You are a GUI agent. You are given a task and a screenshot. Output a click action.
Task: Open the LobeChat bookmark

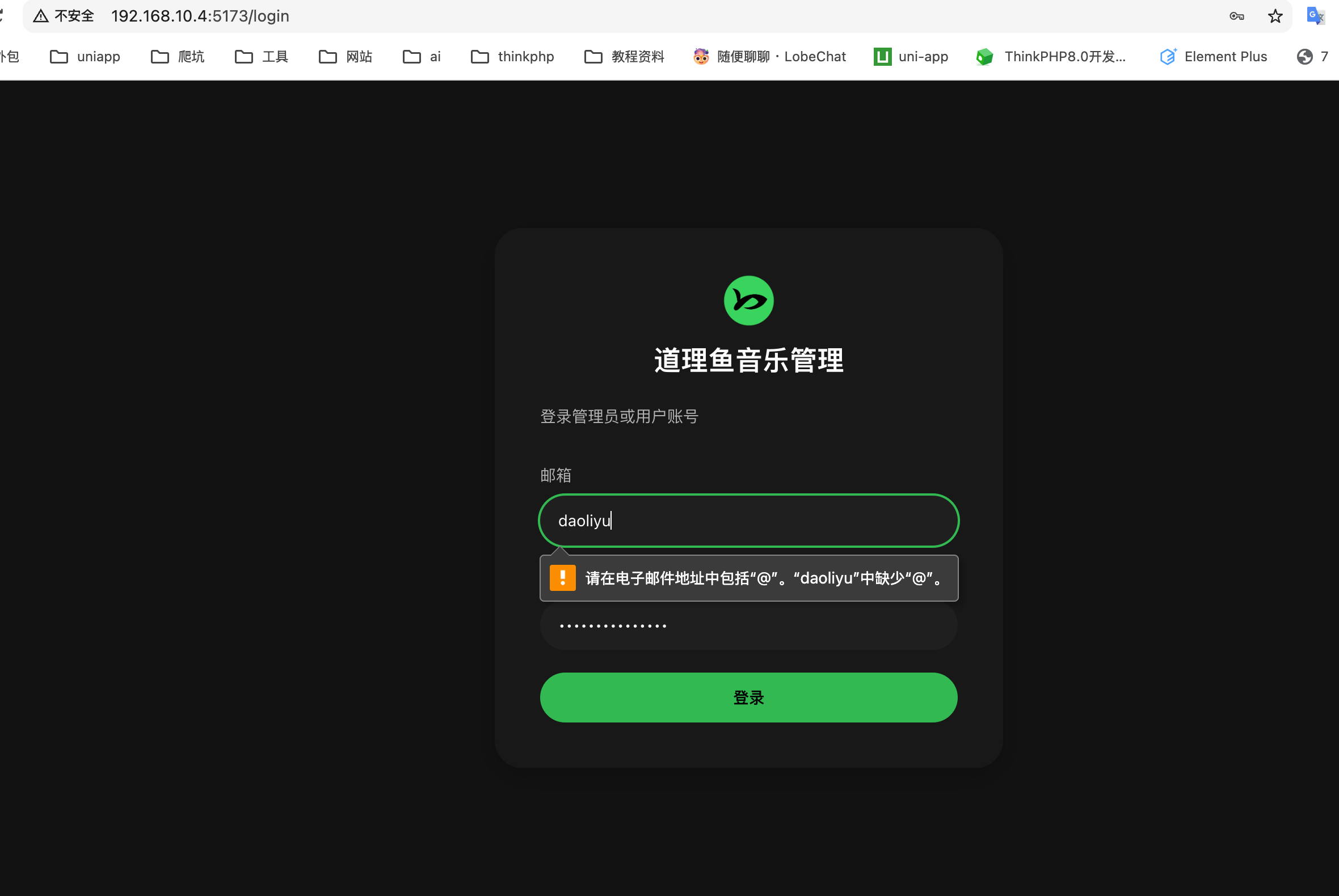point(769,57)
